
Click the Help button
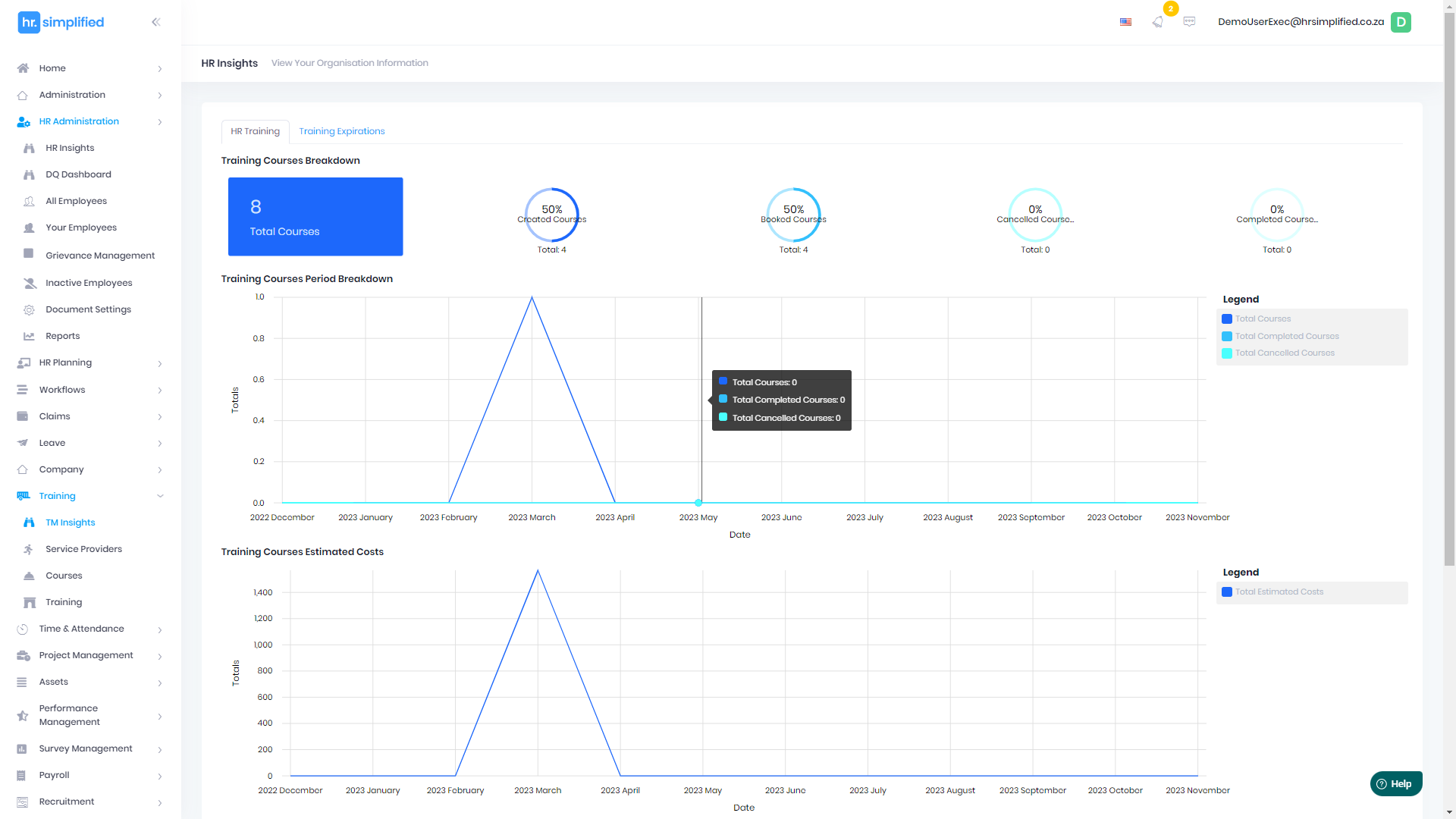[x=1395, y=783]
